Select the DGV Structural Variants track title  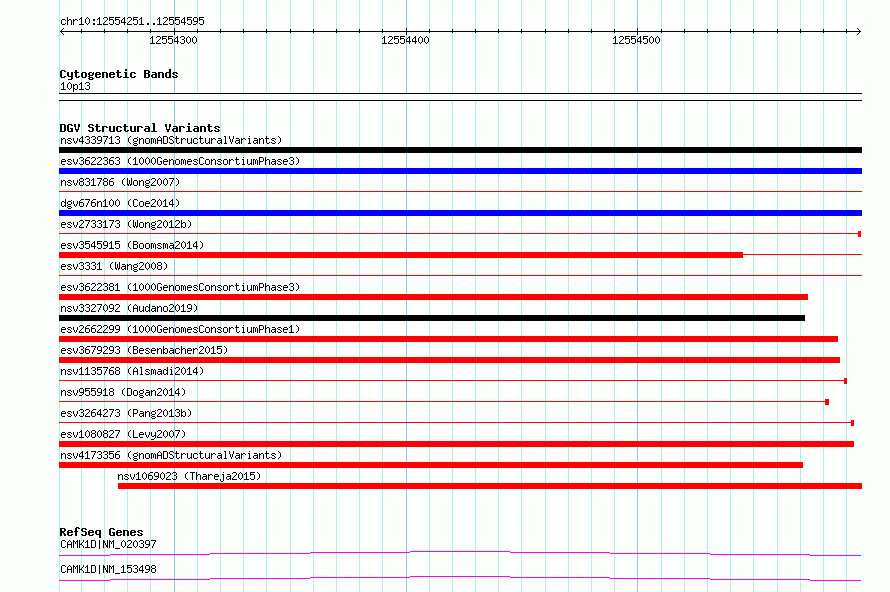click(140, 128)
